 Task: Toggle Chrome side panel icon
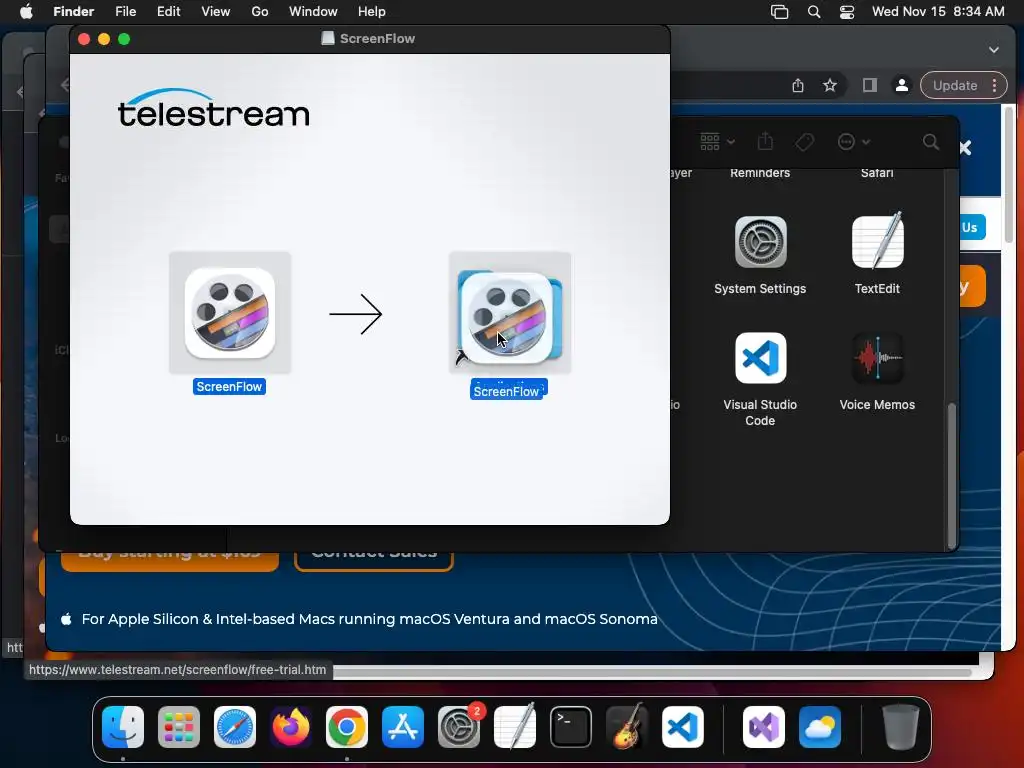[869, 86]
